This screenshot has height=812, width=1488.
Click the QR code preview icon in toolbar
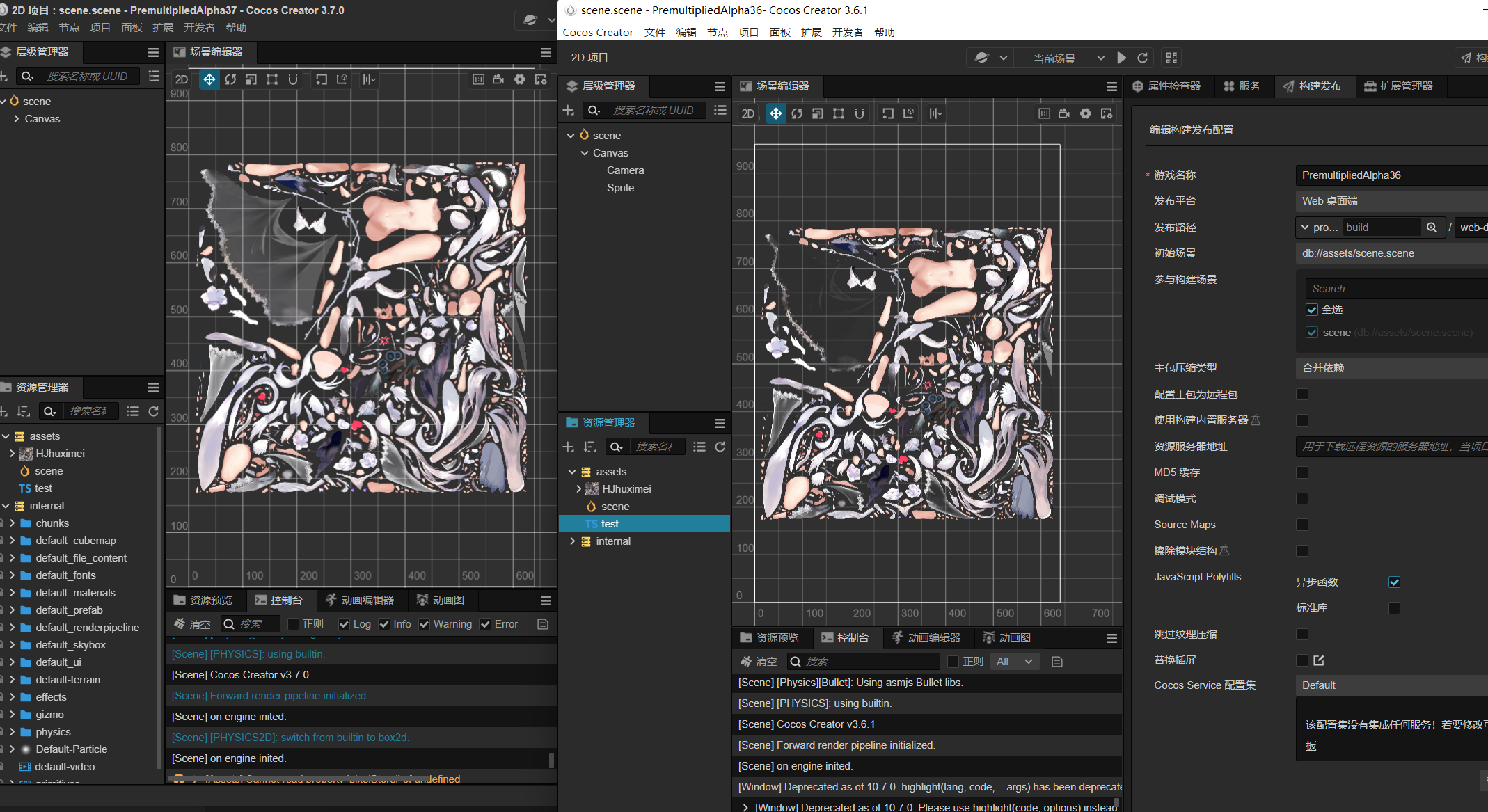1171,58
